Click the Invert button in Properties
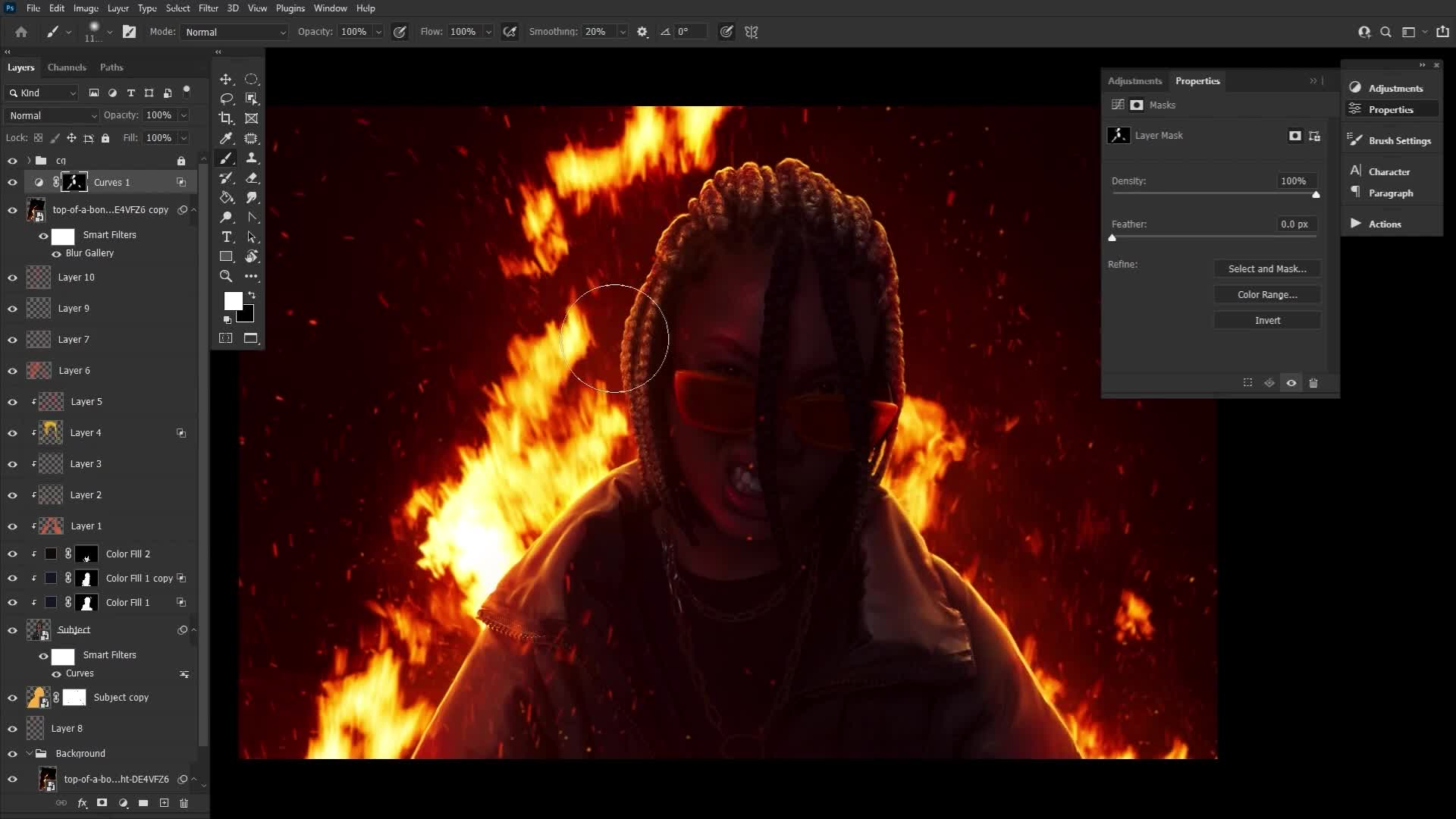The height and width of the screenshot is (819, 1456). click(x=1266, y=320)
